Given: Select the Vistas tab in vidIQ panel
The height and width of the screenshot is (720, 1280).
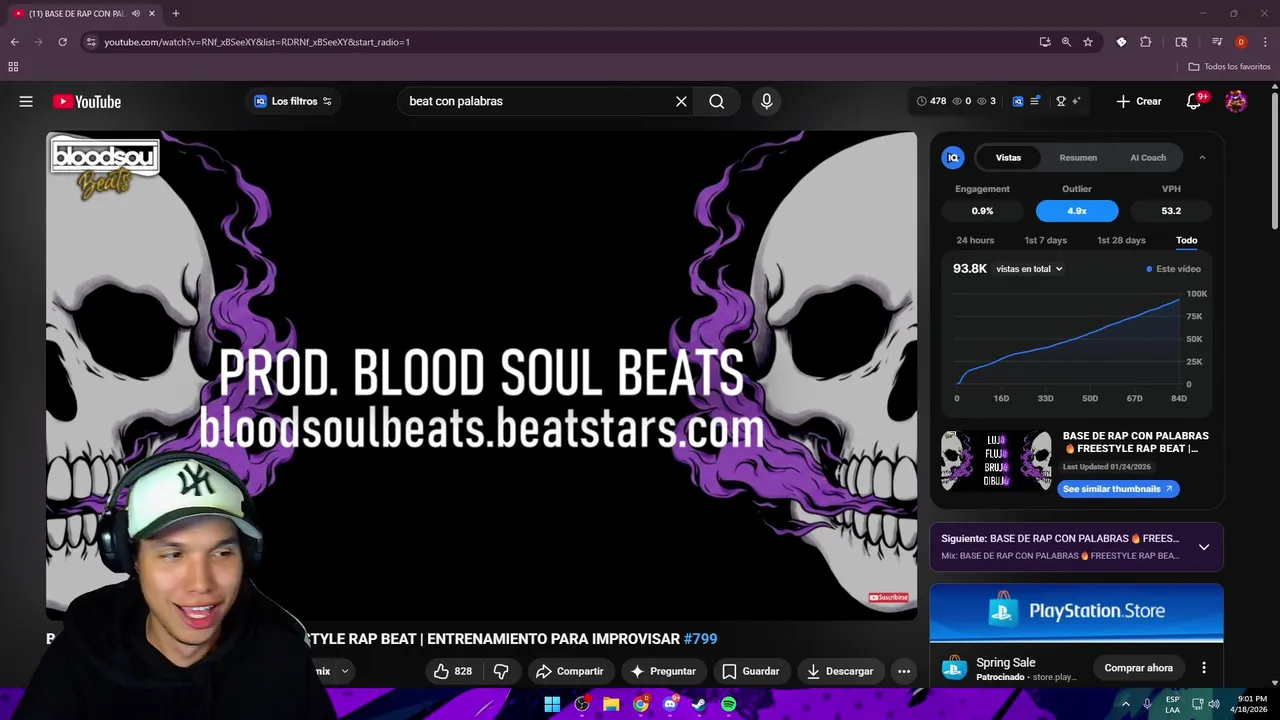Looking at the screenshot, I should coord(1008,157).
